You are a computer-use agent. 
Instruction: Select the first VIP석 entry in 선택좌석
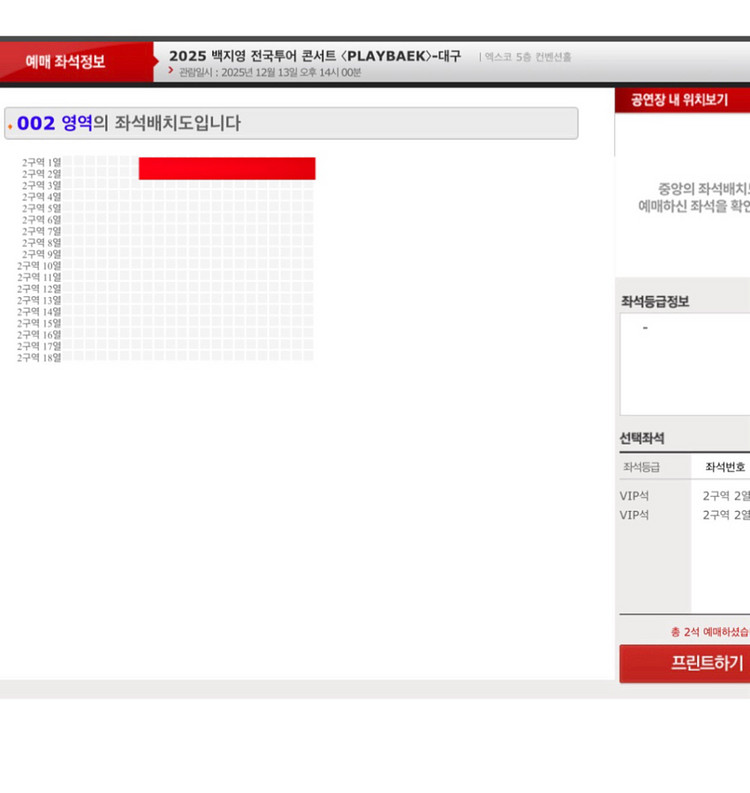[x=635, y=496]
